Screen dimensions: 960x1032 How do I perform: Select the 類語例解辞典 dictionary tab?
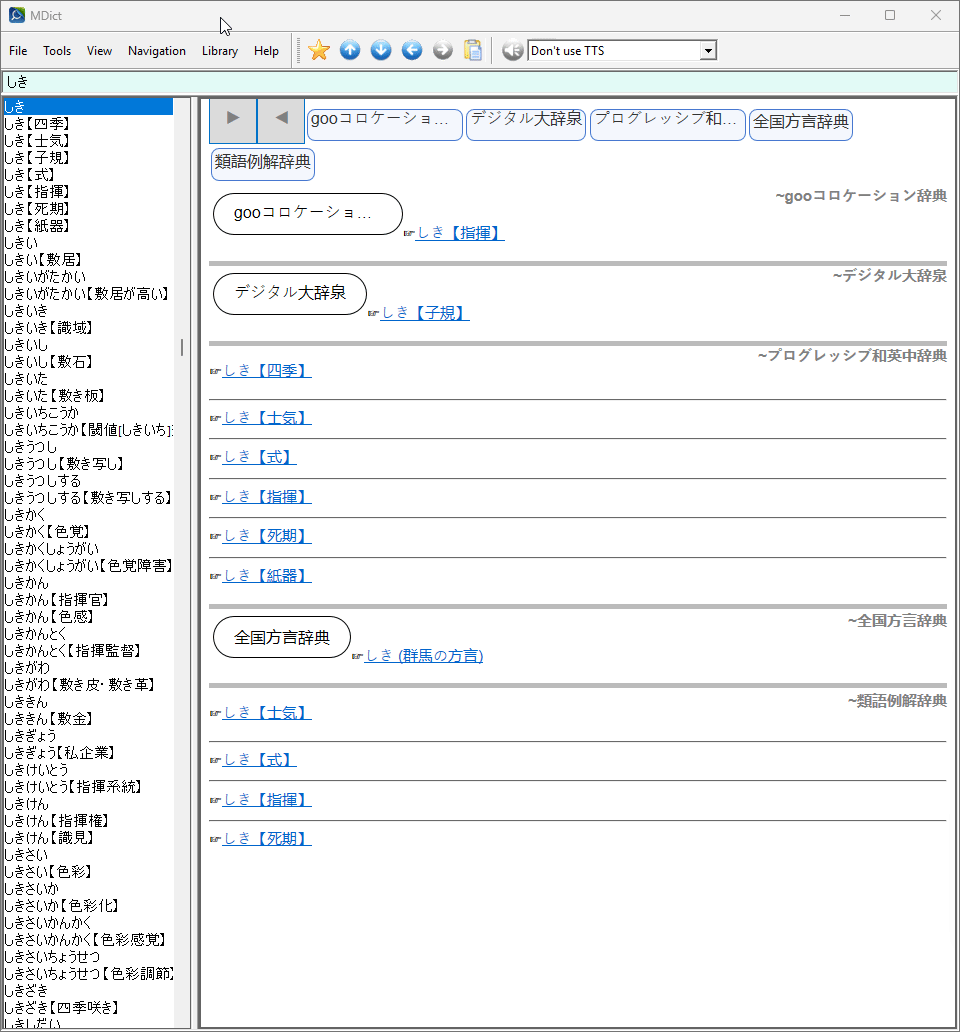tap(263, 164)
